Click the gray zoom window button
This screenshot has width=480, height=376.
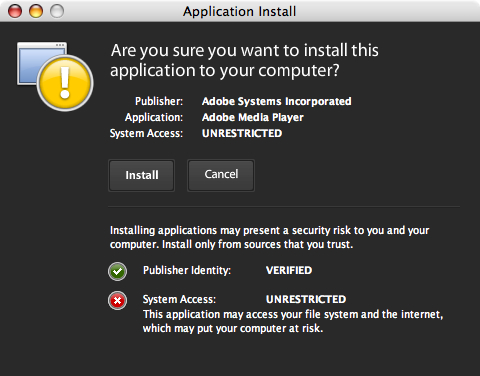57,11
